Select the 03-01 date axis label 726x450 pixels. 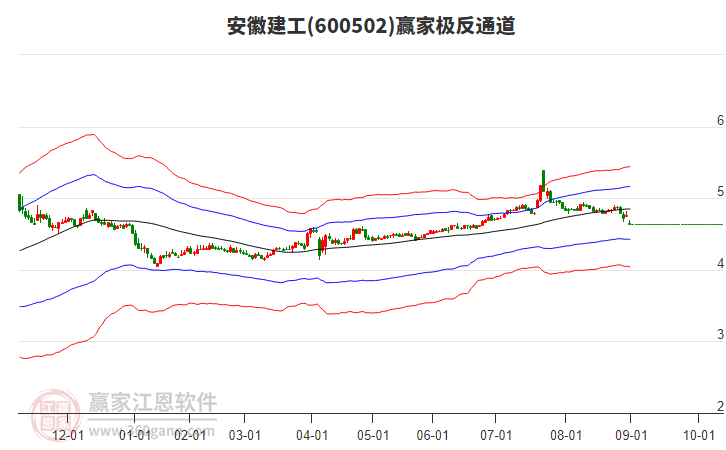click(x=244, y=436)
